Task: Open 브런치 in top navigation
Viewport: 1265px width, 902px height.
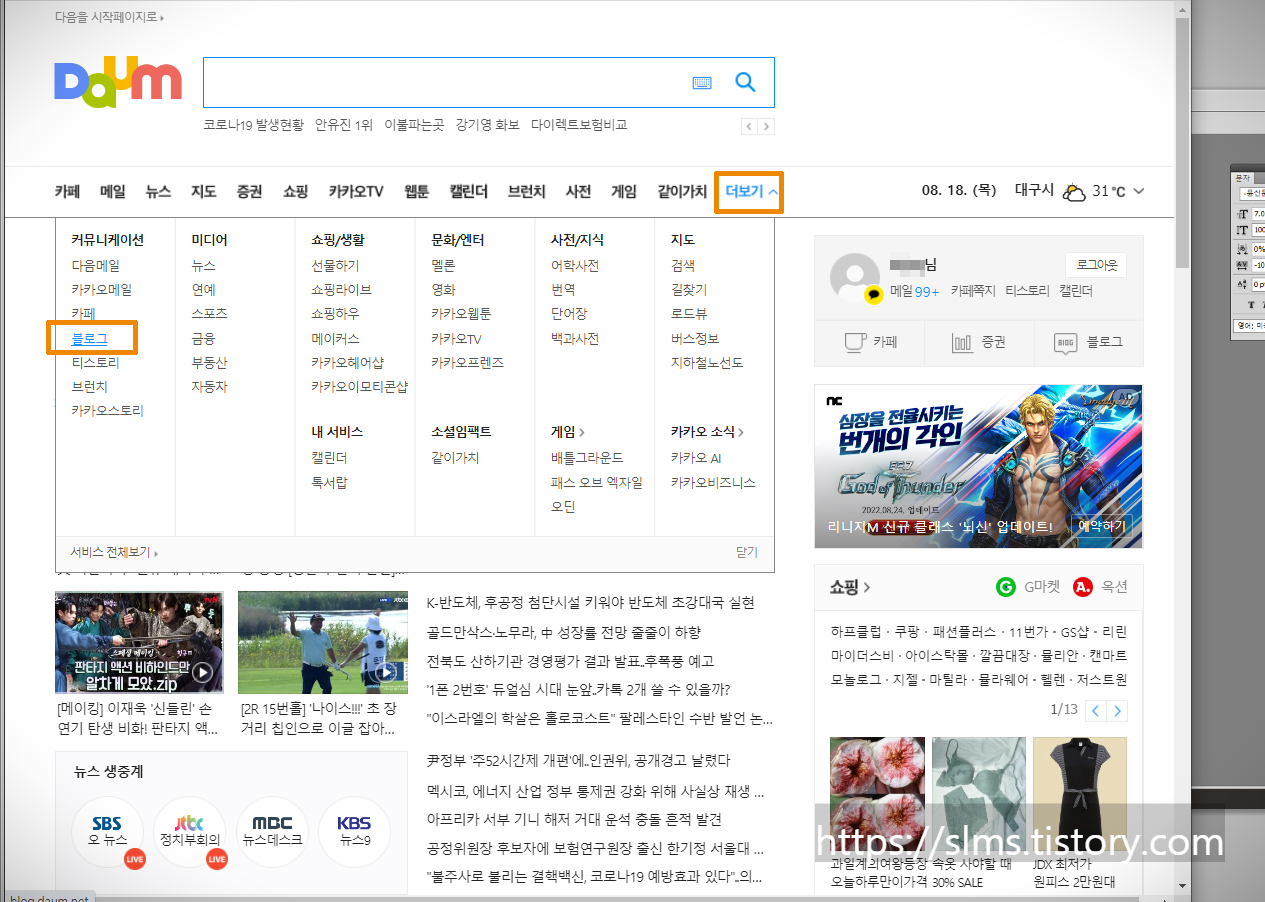Action: pyautogui.click(x=526, y=192)
